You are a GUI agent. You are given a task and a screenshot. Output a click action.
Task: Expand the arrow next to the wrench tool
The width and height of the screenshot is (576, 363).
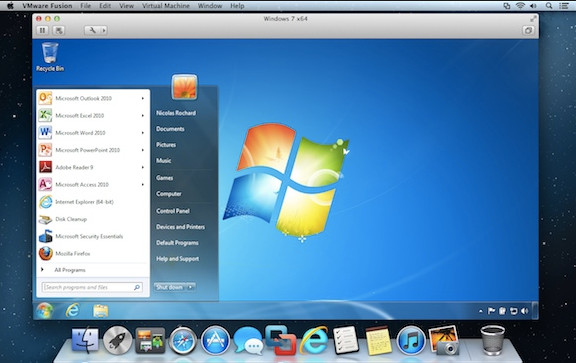pyautogui.click(x=104, y=30)
